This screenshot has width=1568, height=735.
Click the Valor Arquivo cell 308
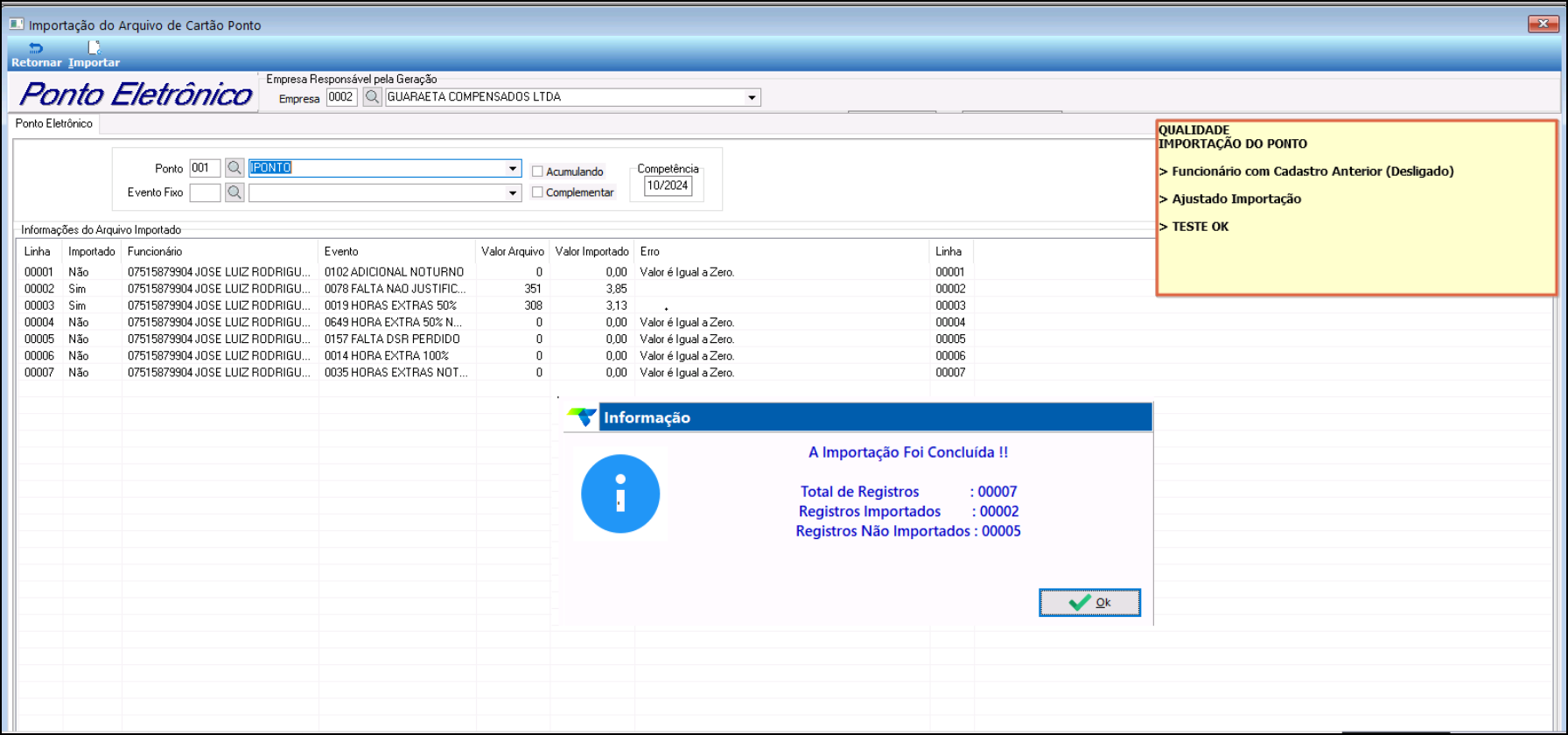(x=533, y=305)
